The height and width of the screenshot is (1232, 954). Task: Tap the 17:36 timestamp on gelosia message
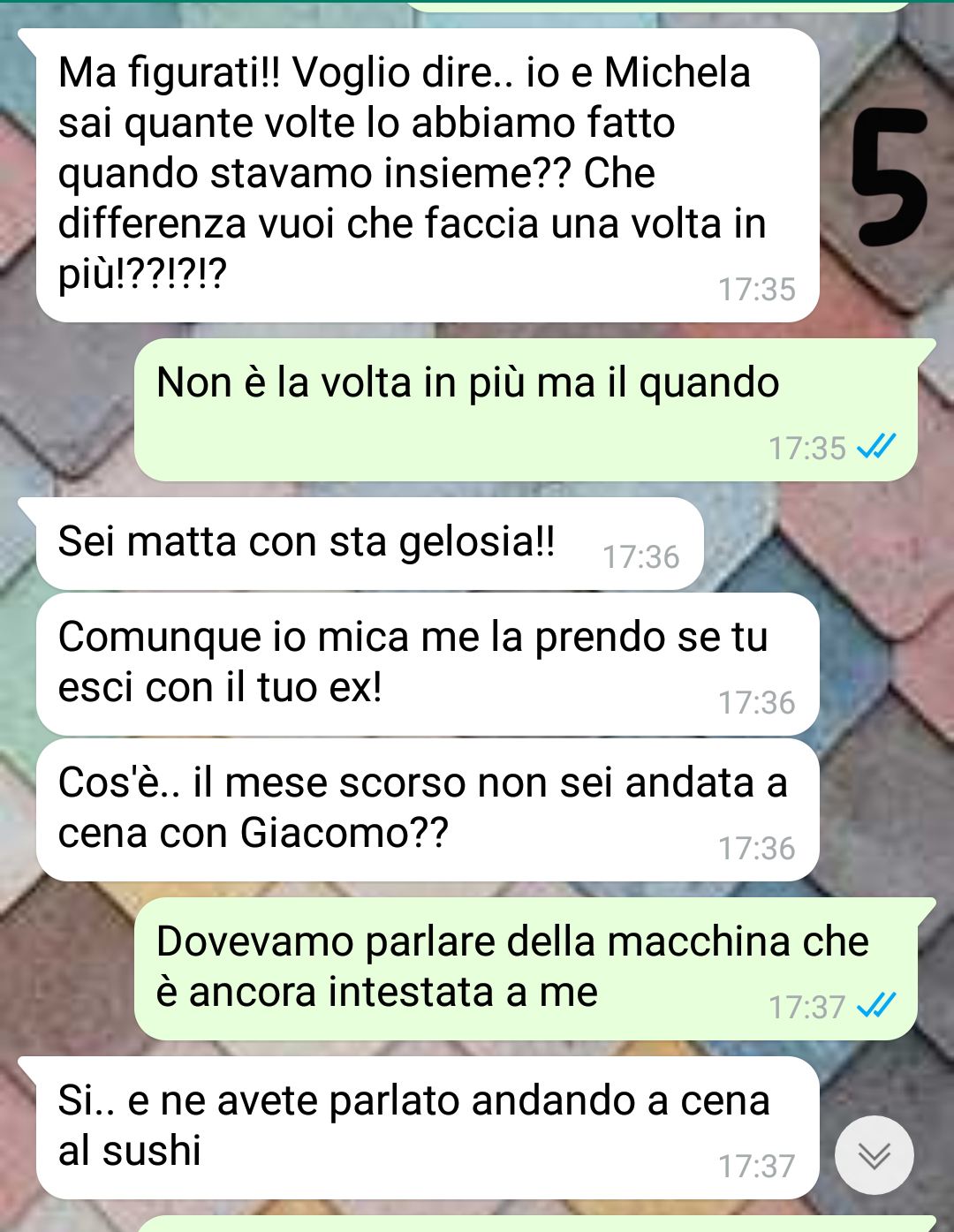coord(641,557)
